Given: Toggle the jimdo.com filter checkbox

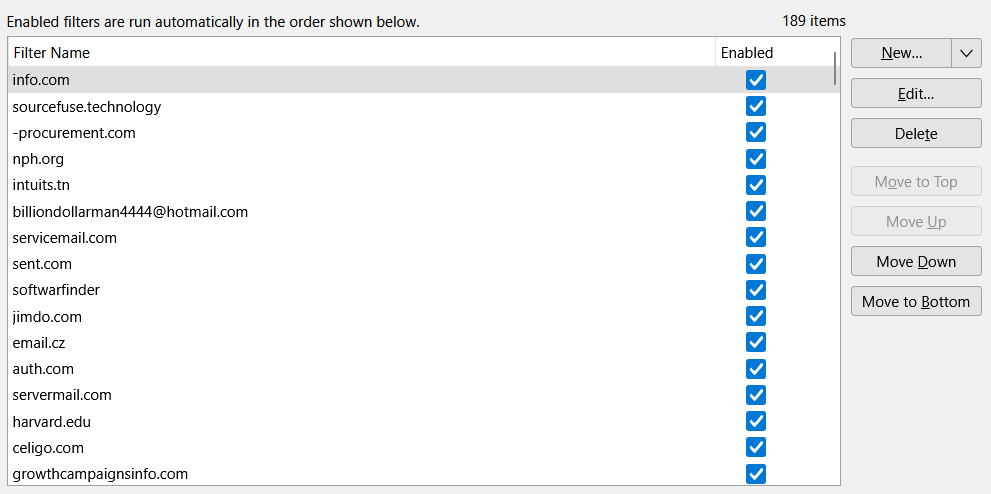Looking at the screenshot, I should (756, 317).
